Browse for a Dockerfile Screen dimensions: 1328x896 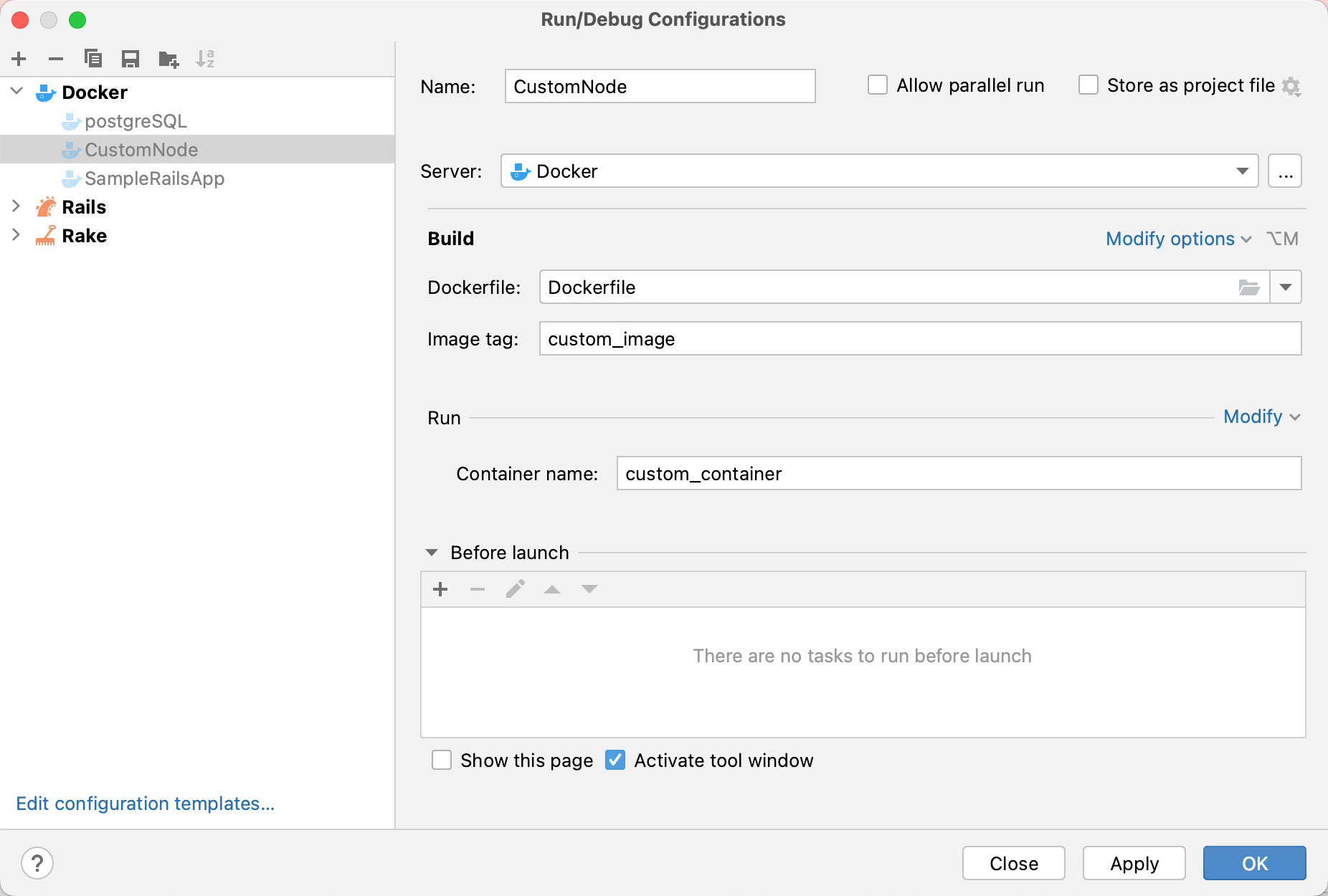[x=1251, y=287]
